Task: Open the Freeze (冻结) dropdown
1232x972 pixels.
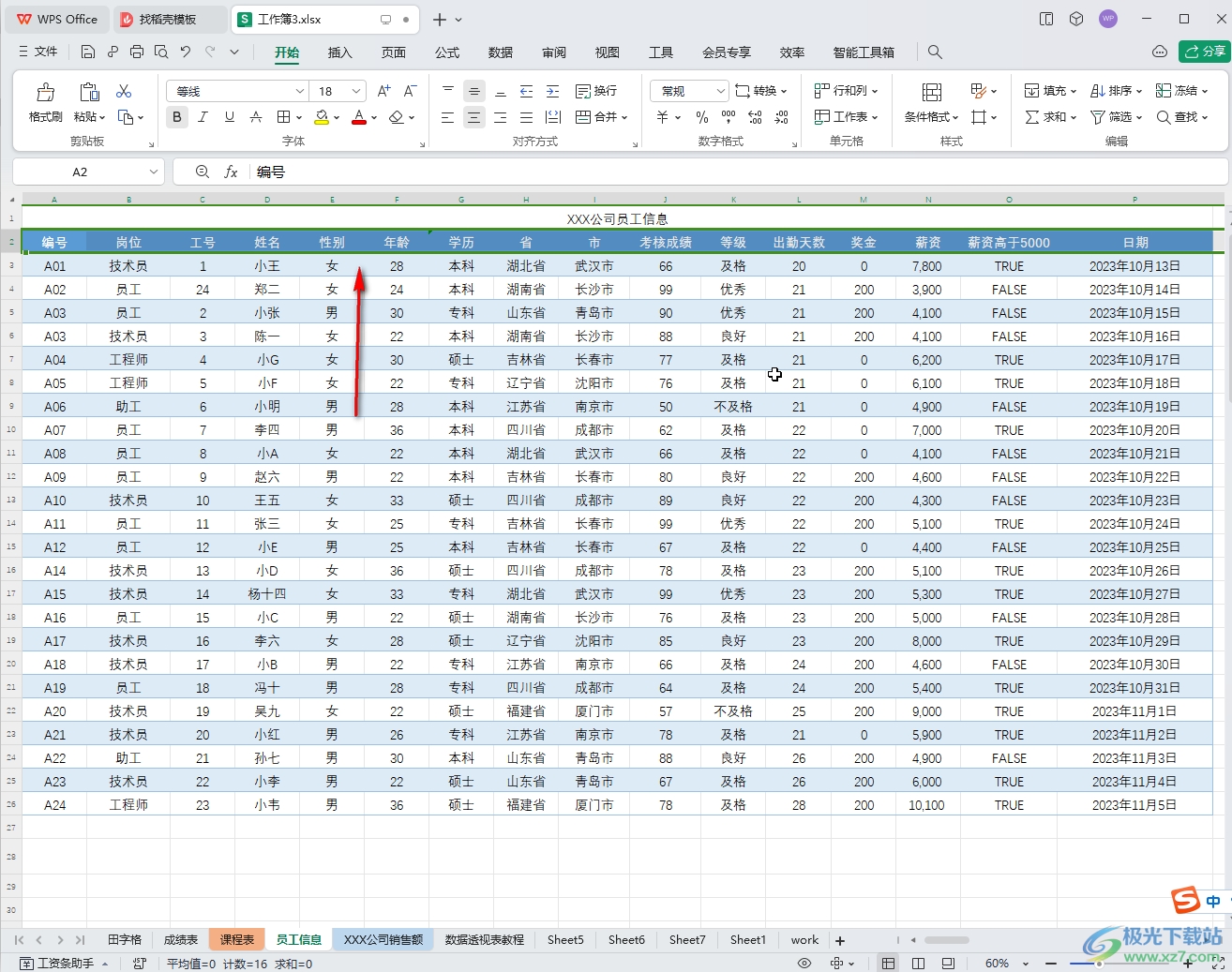Action: (x=1182, y=91)
